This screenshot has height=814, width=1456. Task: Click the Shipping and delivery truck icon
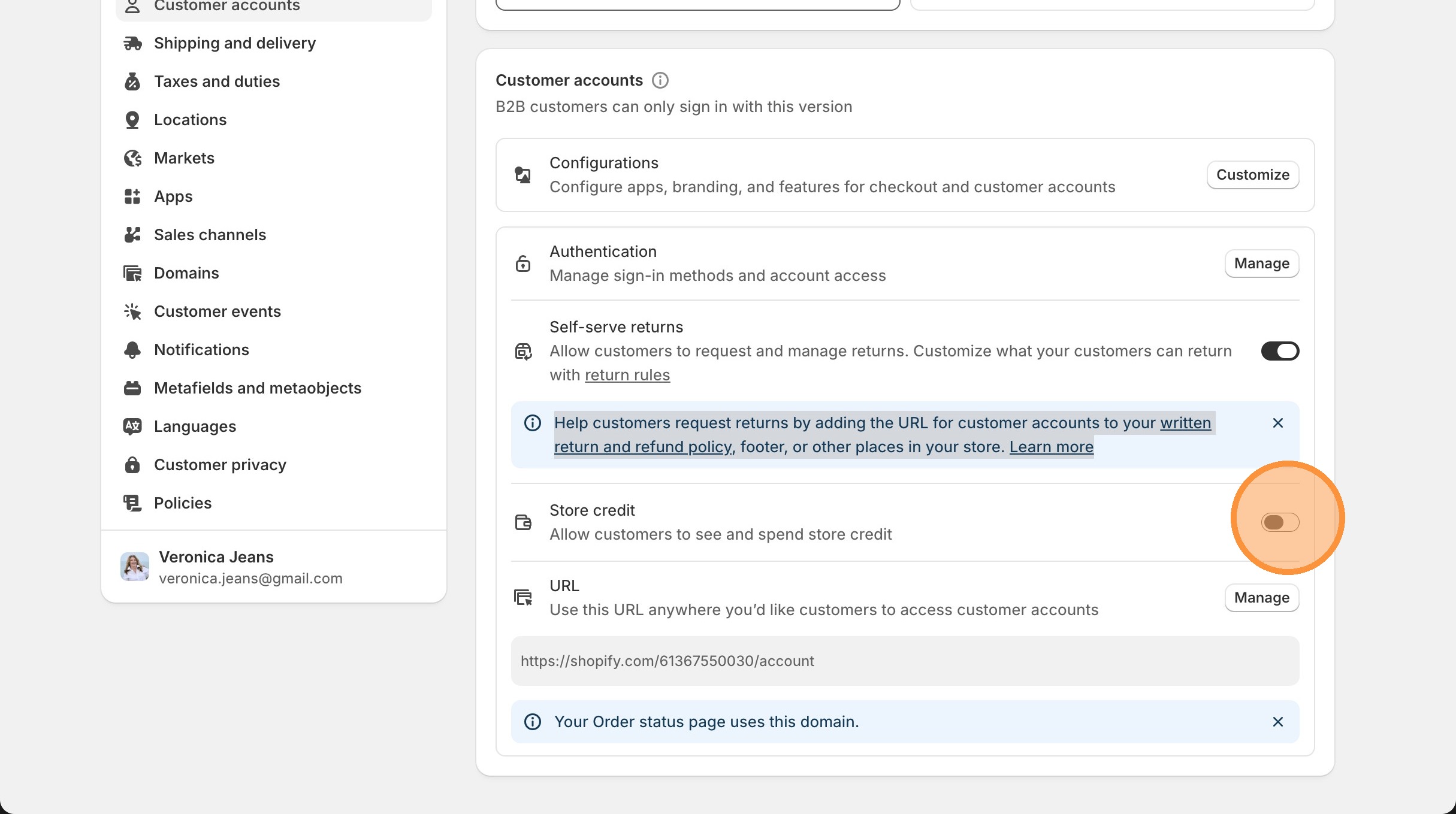133,43
